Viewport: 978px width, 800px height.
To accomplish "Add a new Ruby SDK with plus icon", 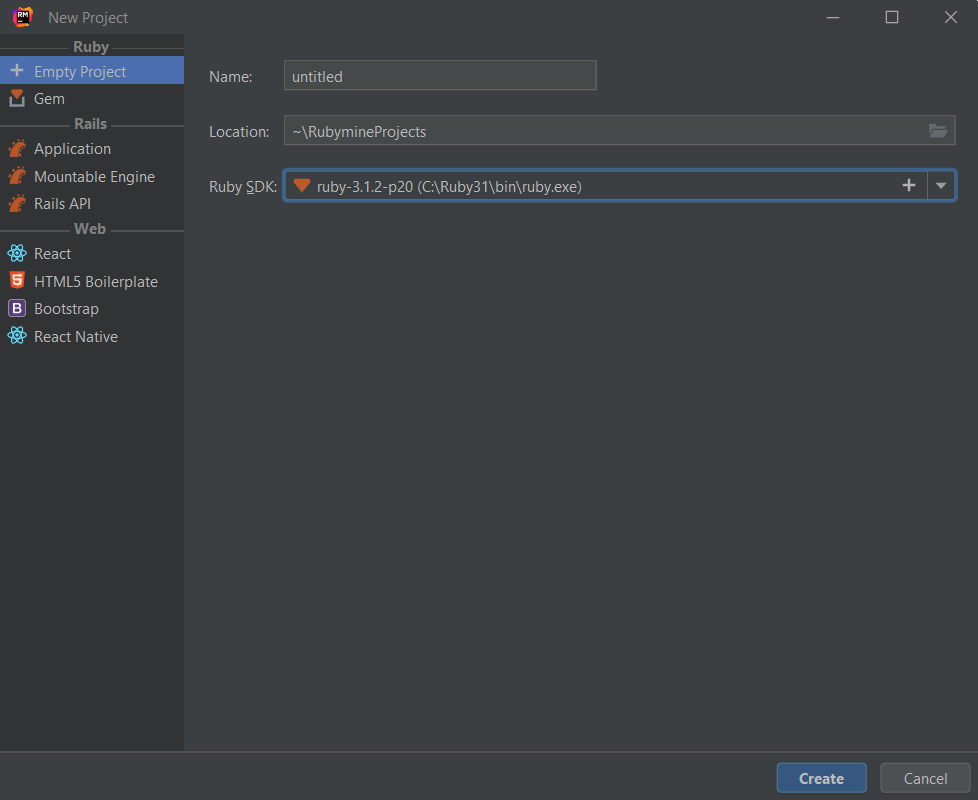I will [909, 185].
